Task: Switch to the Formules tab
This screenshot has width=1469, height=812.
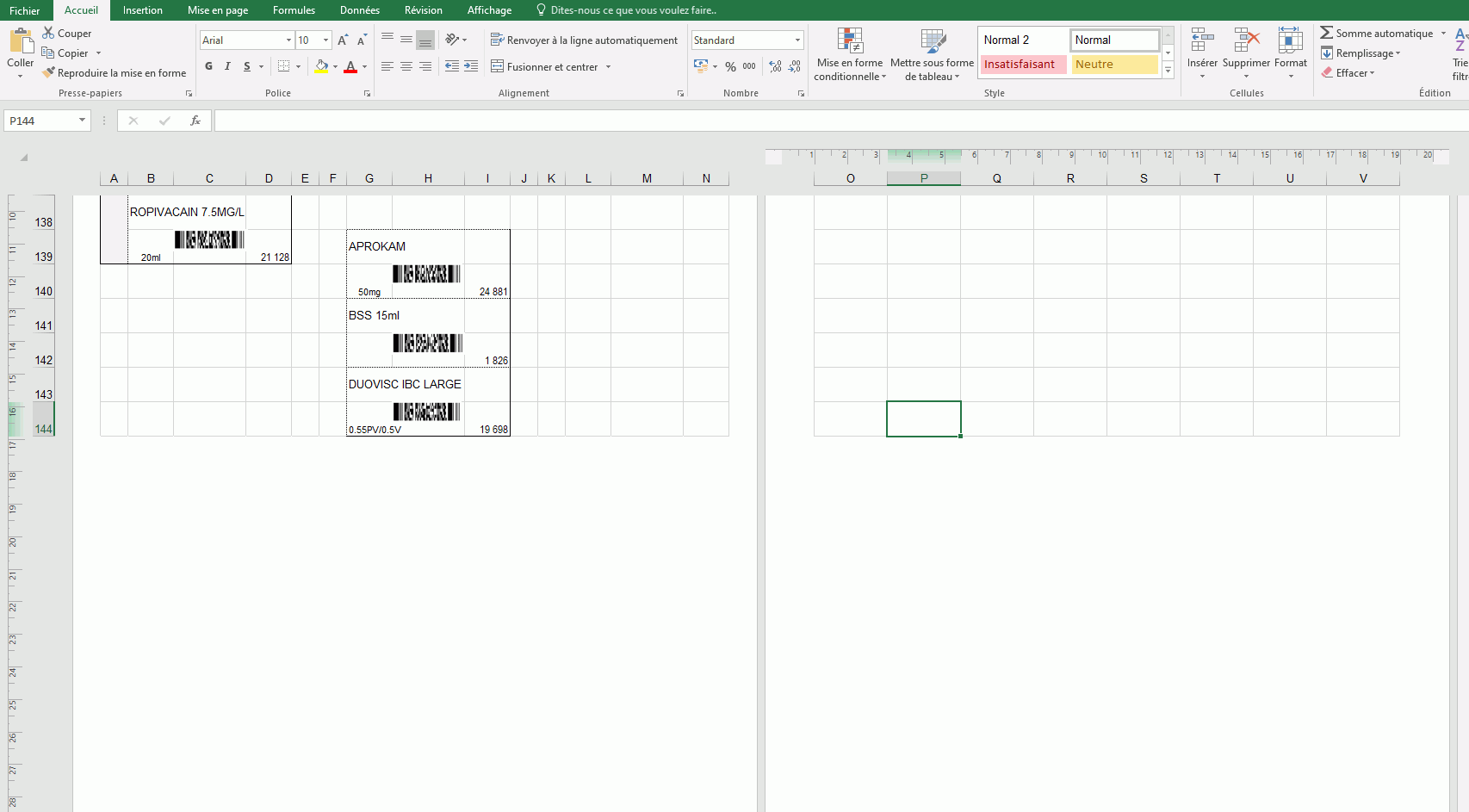Action: (x=294, y=10)
